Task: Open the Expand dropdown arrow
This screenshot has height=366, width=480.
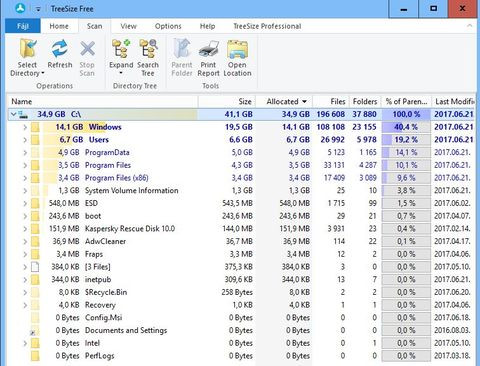Action: coord(121,73)
